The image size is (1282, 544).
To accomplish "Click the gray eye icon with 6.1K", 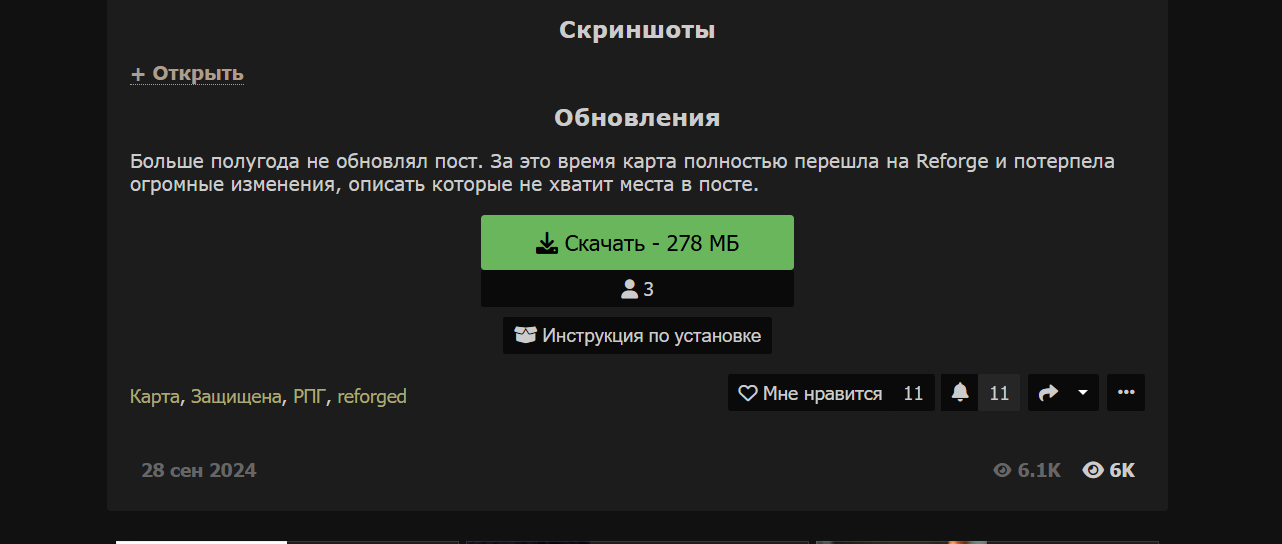I will point(1002,470).
